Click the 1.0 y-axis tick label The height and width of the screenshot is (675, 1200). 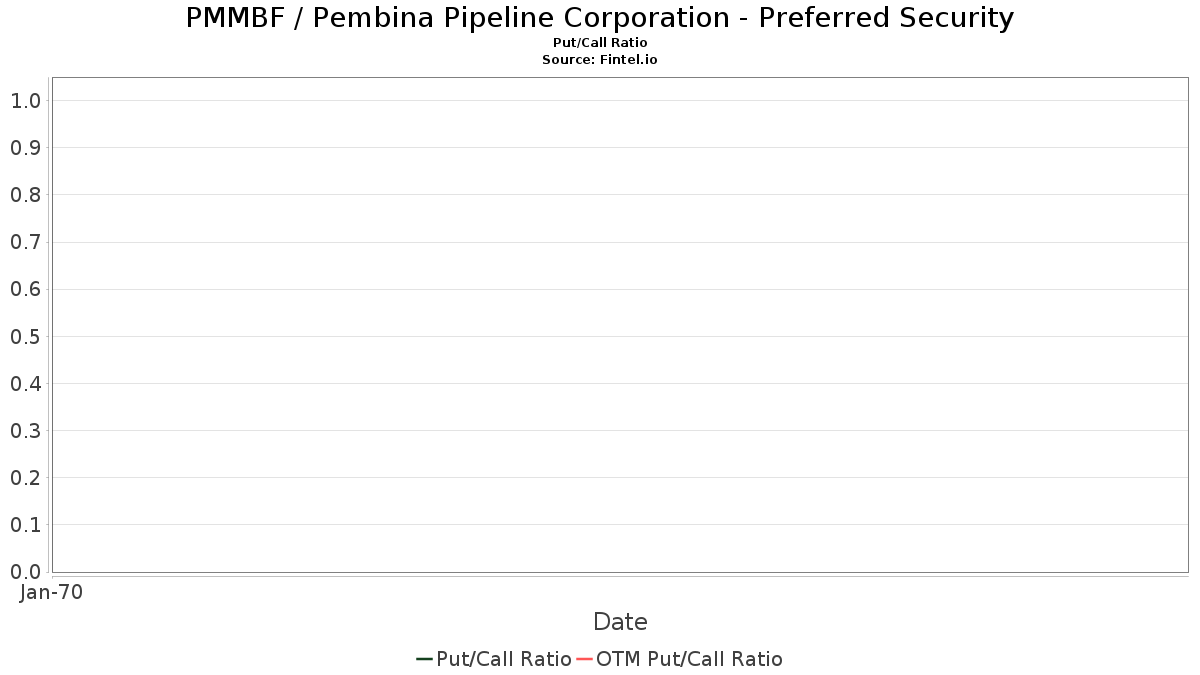coord(25,100)
